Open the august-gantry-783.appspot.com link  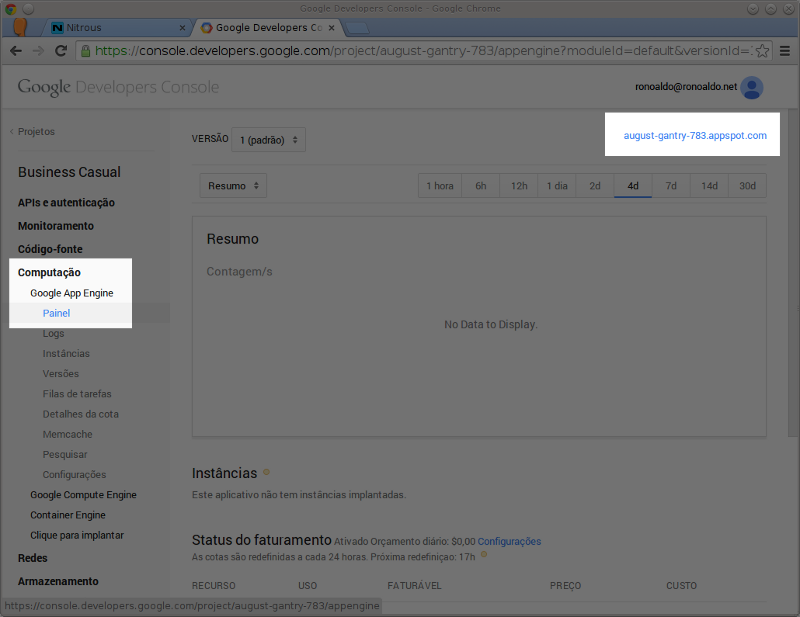[x=695, y=136]
